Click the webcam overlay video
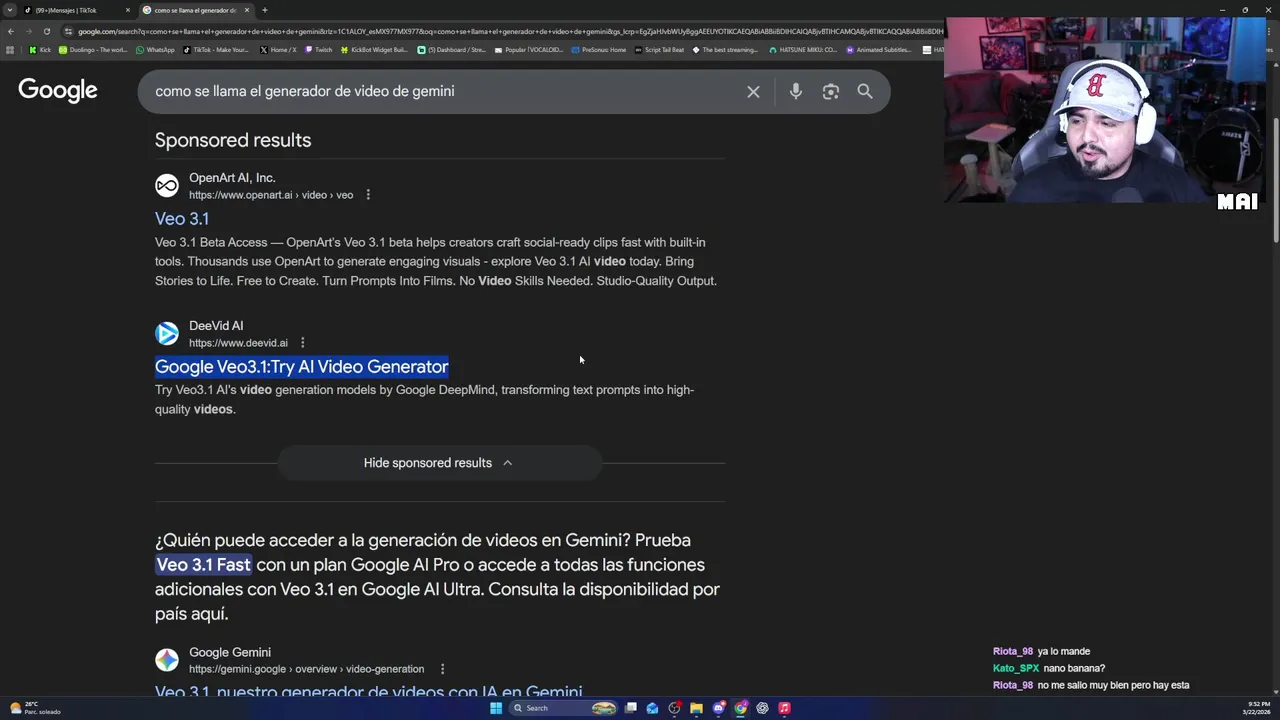Screen dimensions: 1280x720 (x=1105, y=110)
